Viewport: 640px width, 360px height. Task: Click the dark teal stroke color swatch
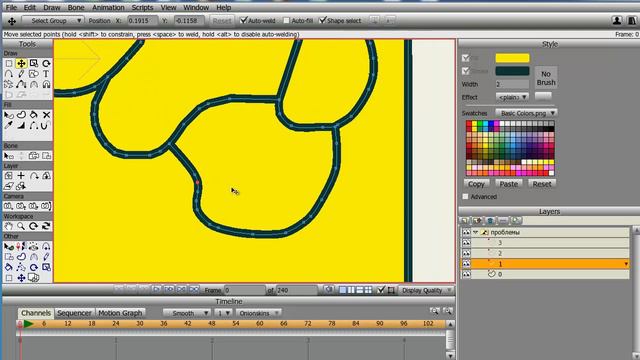[x=512, y=71]
